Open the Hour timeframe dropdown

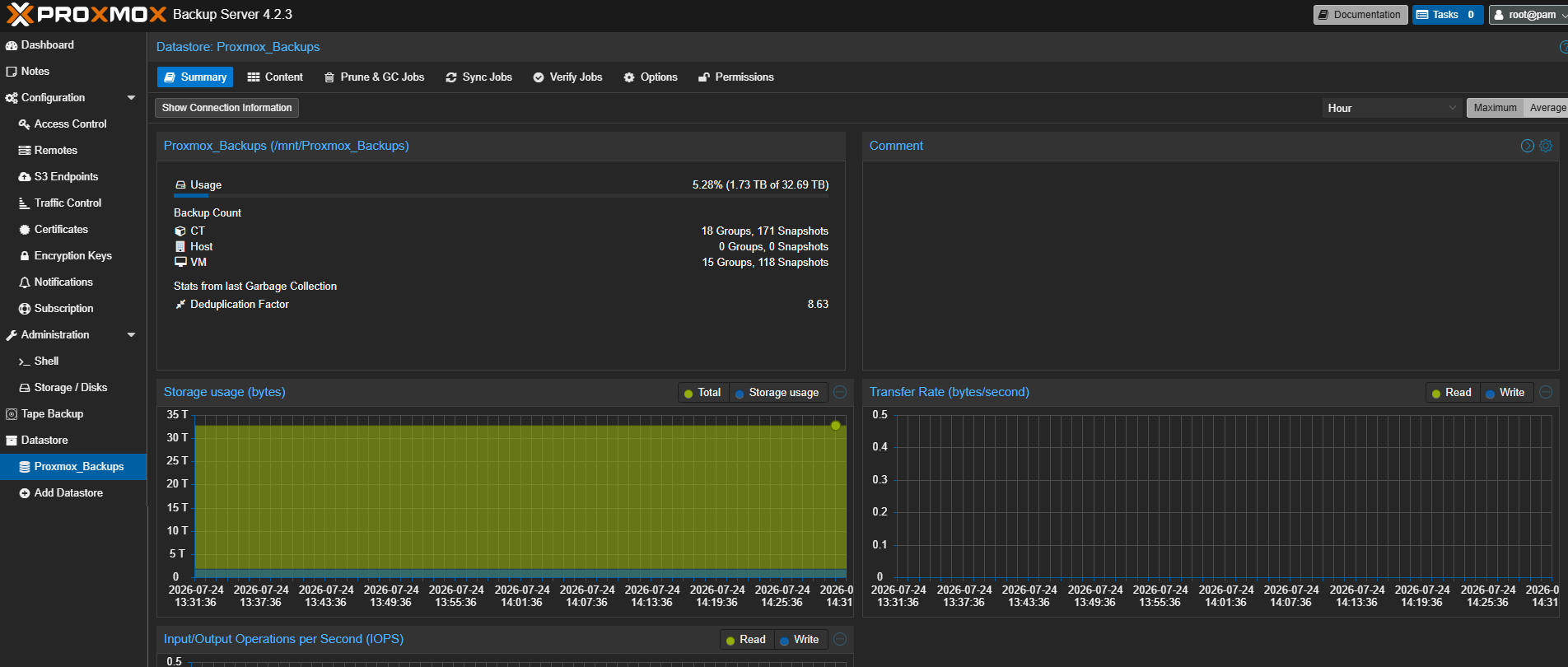pyautogui.click(x=1452, y=108)
